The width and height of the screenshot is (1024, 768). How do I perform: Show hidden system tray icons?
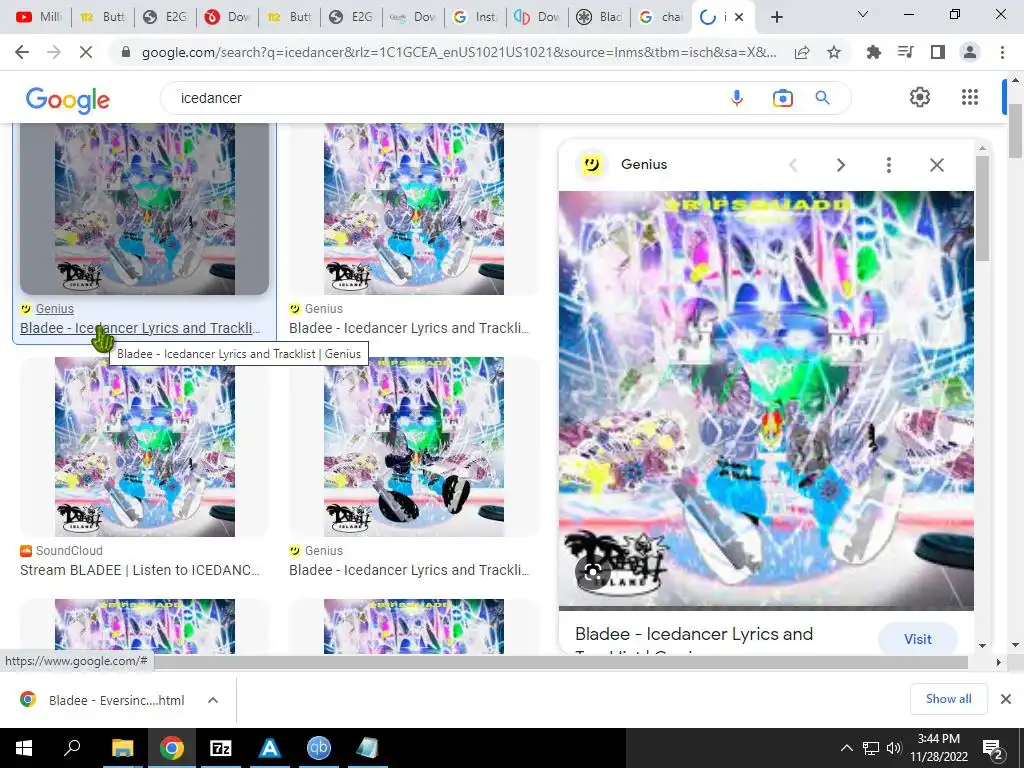846,748
